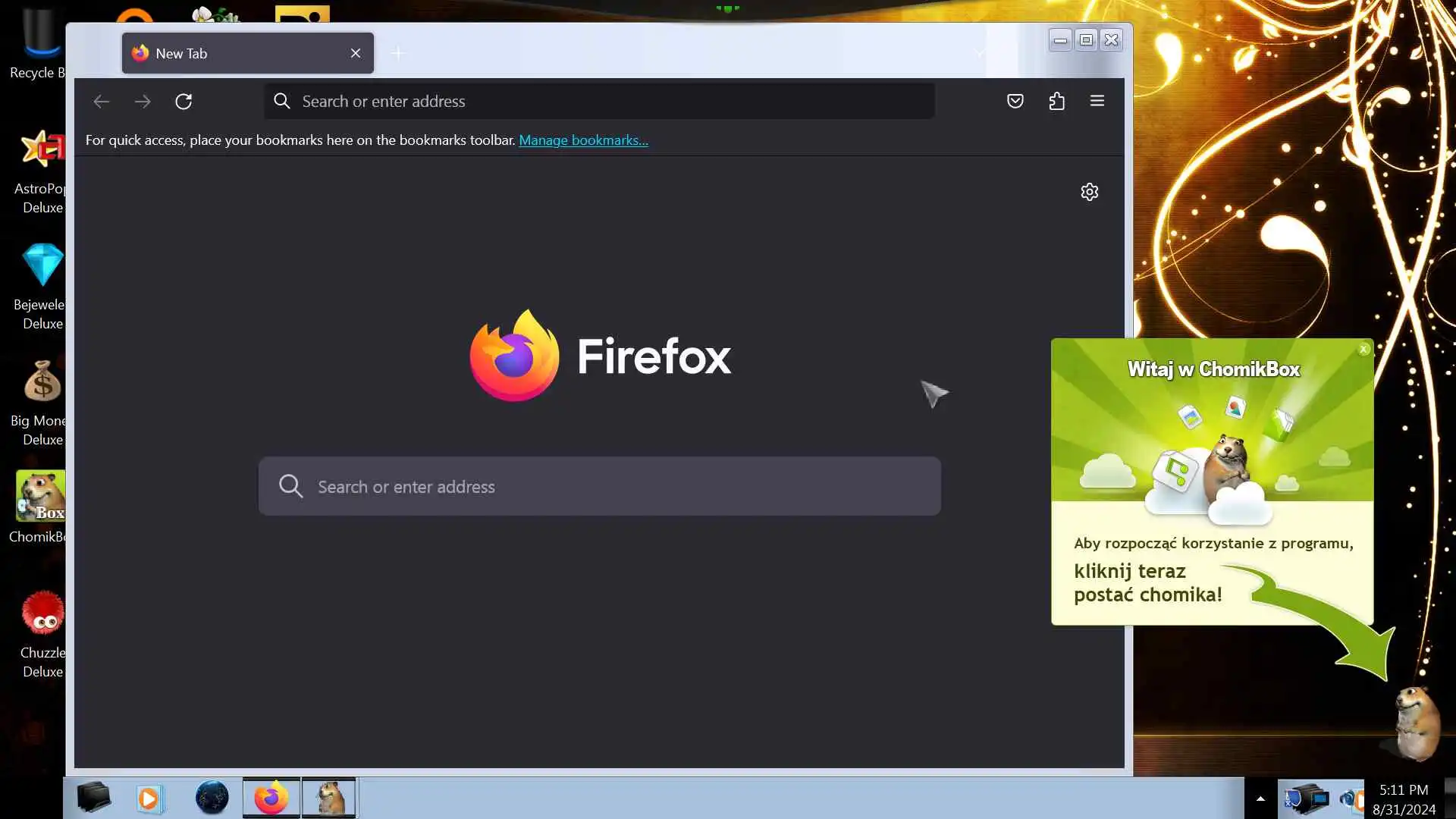Screen dimensions: 1456x819
Task: Open a new tab with plus button
Action: pos(398,53)
